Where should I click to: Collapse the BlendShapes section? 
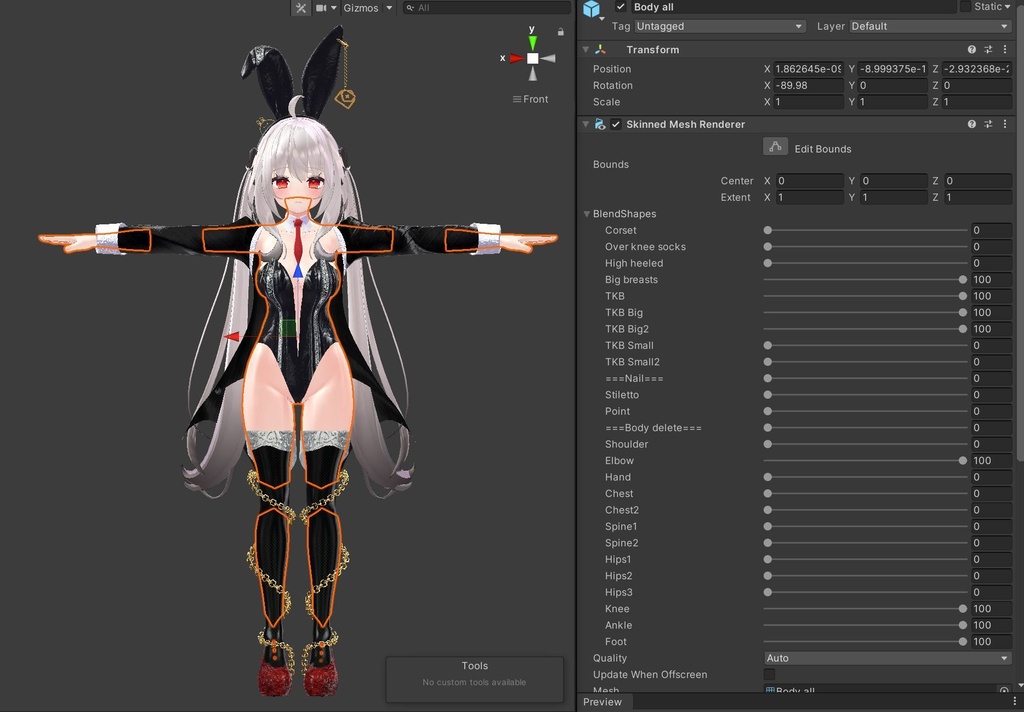[586, 213]
